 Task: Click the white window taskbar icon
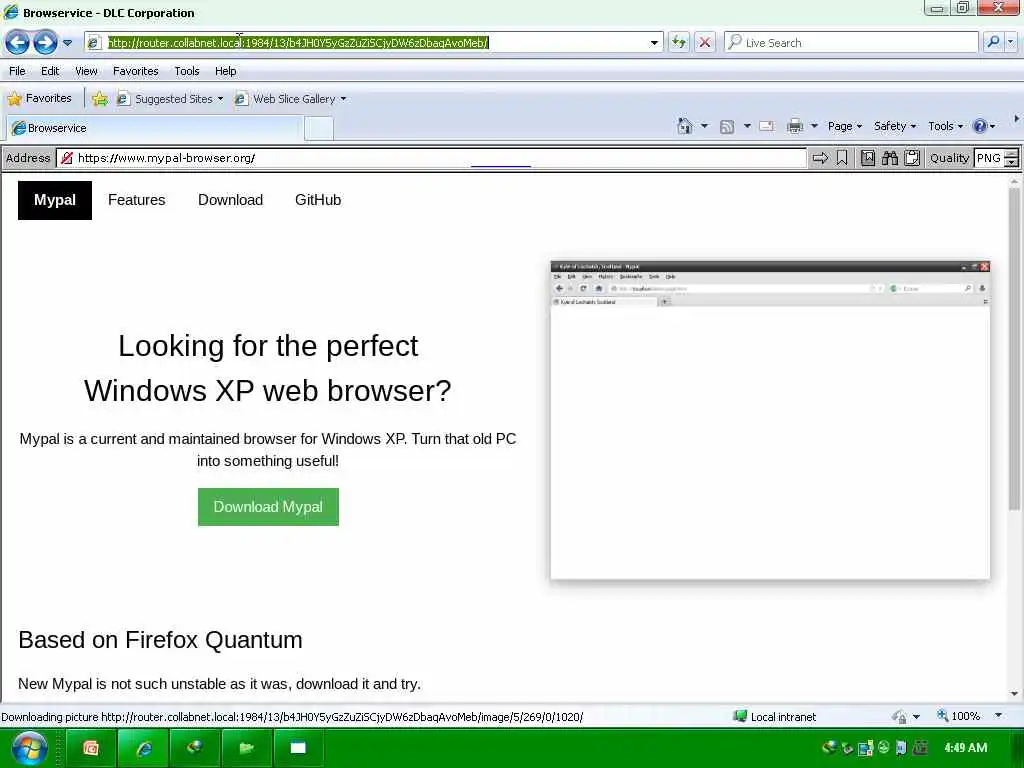(298, 748)
